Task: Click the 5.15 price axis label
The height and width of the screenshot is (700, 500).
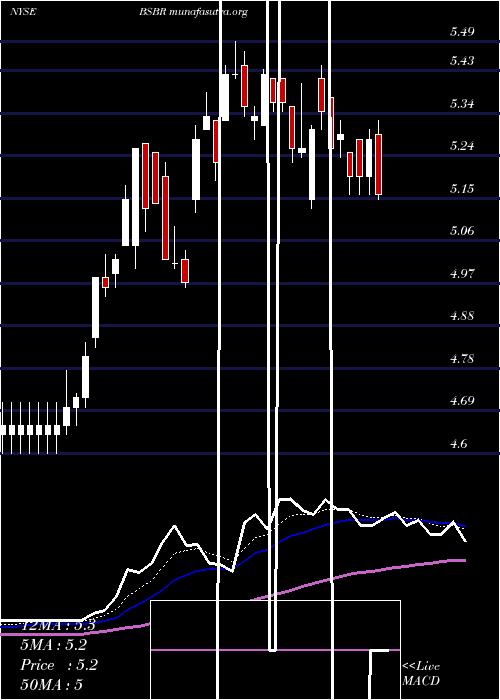Action: (x=462, y=188)
